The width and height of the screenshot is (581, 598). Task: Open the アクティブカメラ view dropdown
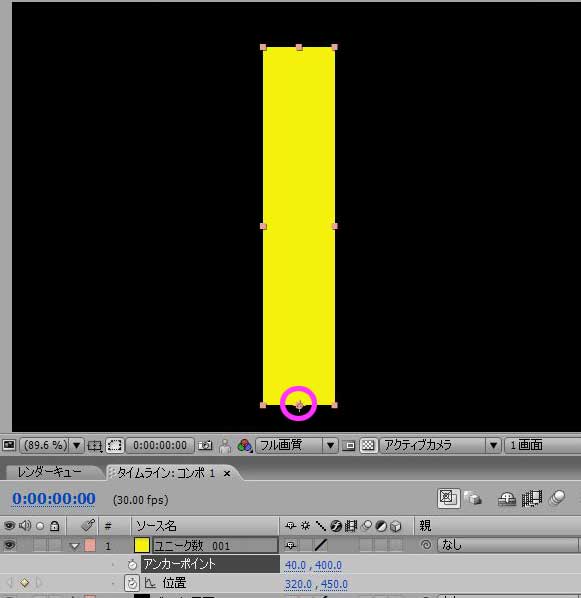pyautogui.click(x=440, y=445)
